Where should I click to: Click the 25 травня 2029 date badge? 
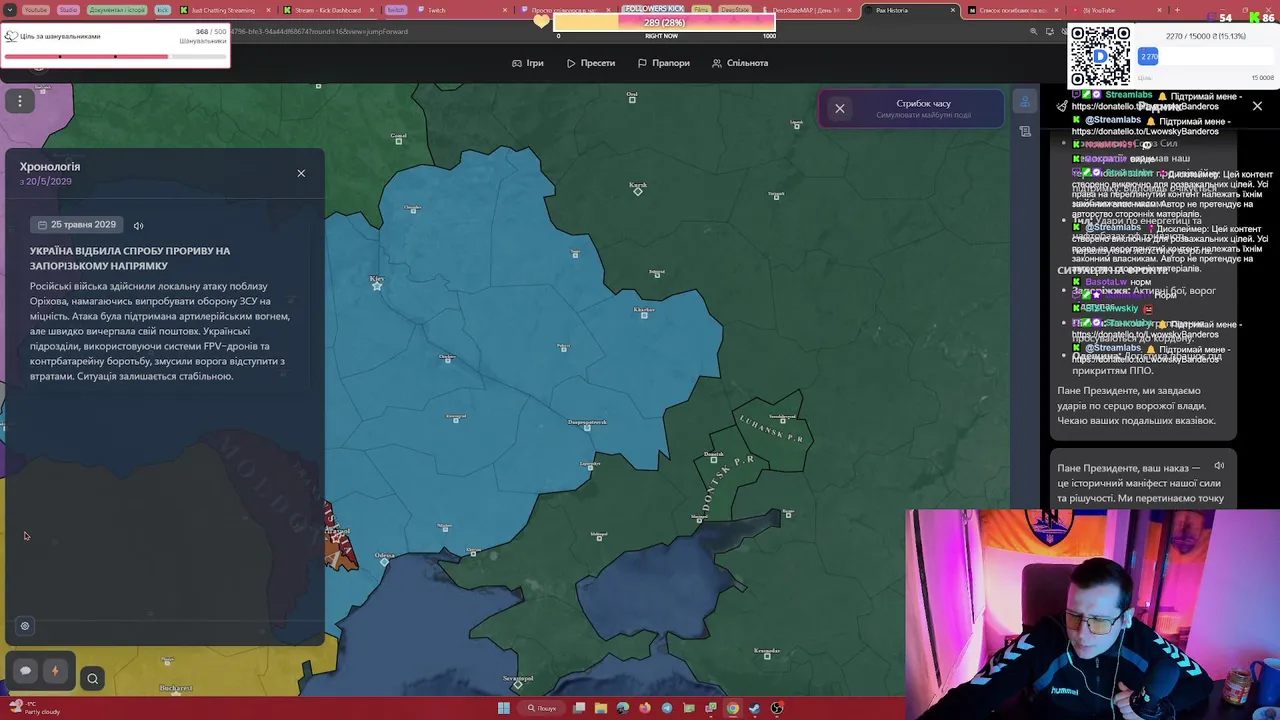coord(77,225)
